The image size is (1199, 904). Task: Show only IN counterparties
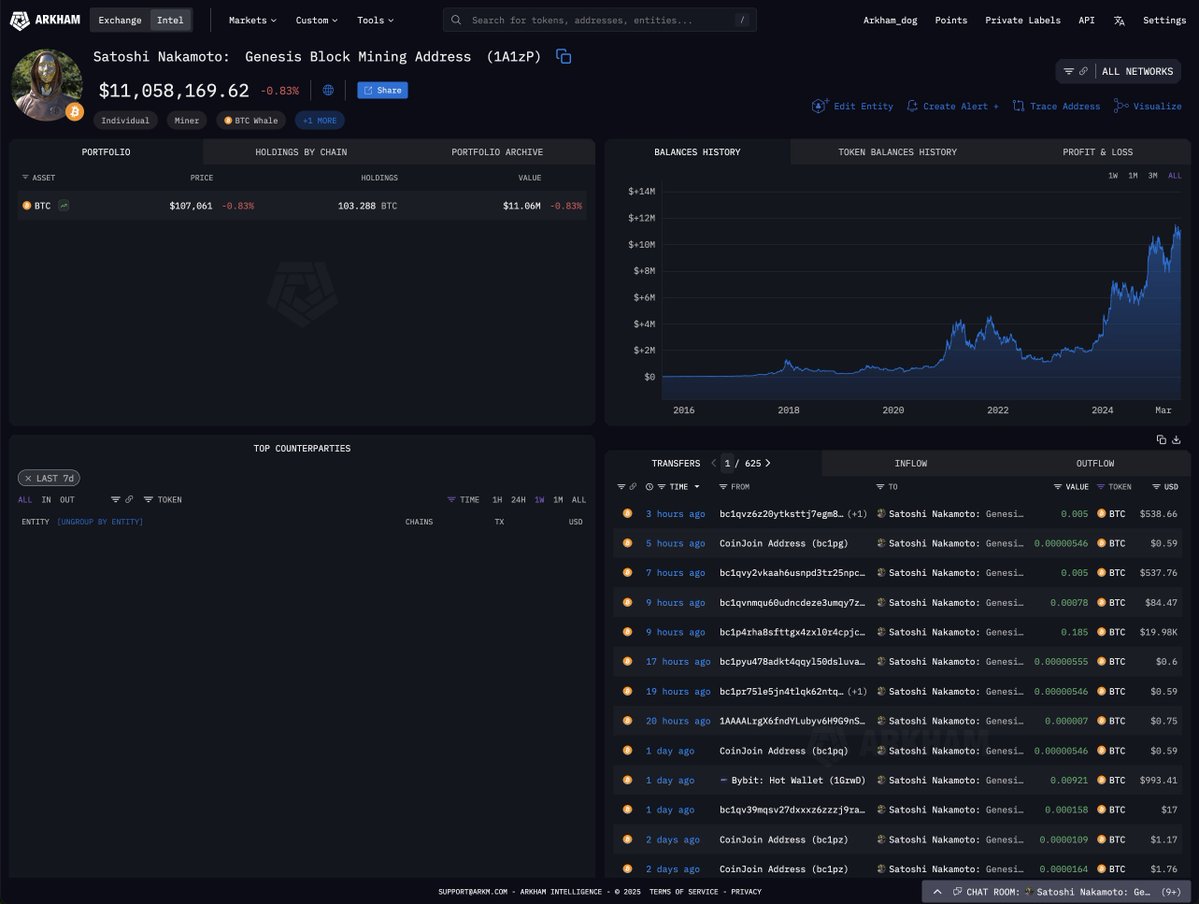(x=46, y=499)
